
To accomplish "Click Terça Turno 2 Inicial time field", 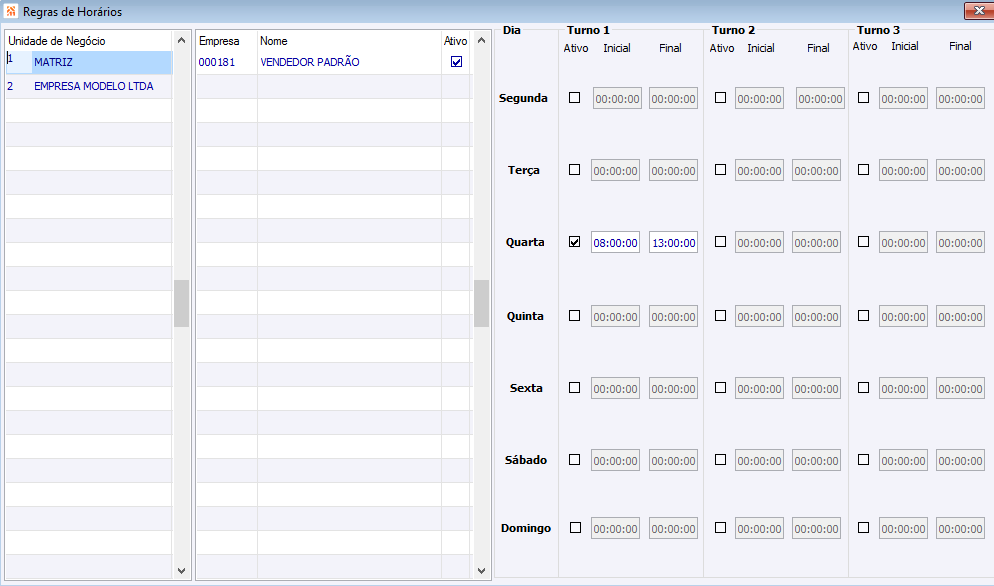I will (759, 171).
